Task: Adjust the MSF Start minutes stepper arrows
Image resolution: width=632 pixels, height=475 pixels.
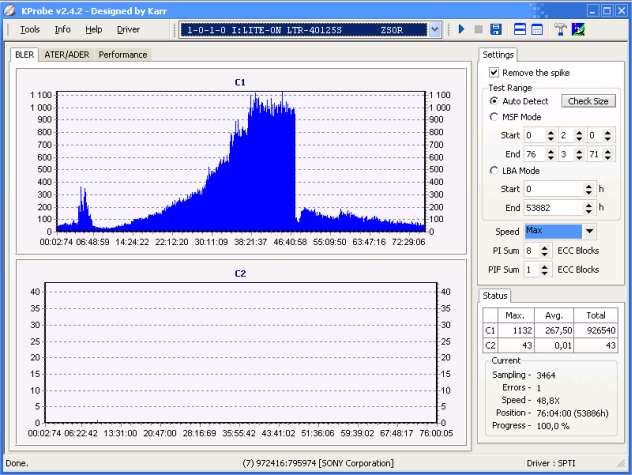Action: [x=551, y=135]
